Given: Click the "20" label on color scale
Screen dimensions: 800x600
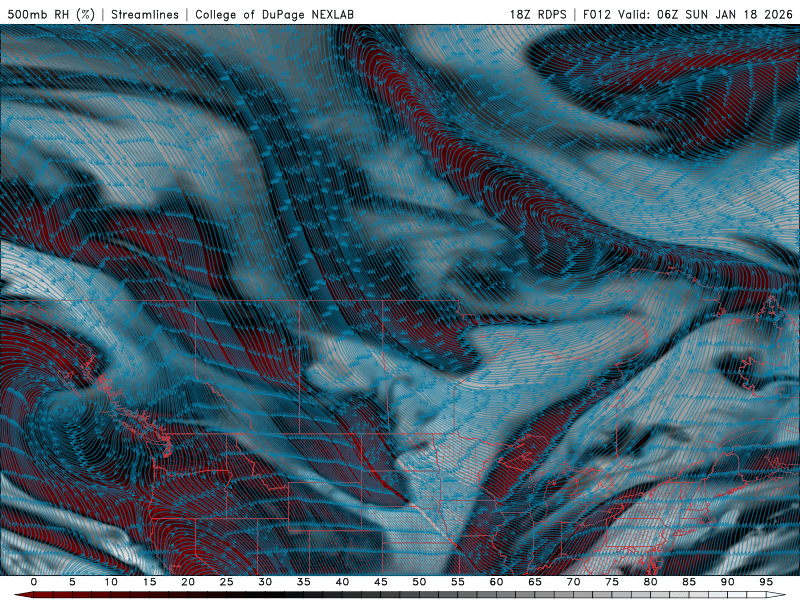Looking at the screenshot, I should coord(188,582).
